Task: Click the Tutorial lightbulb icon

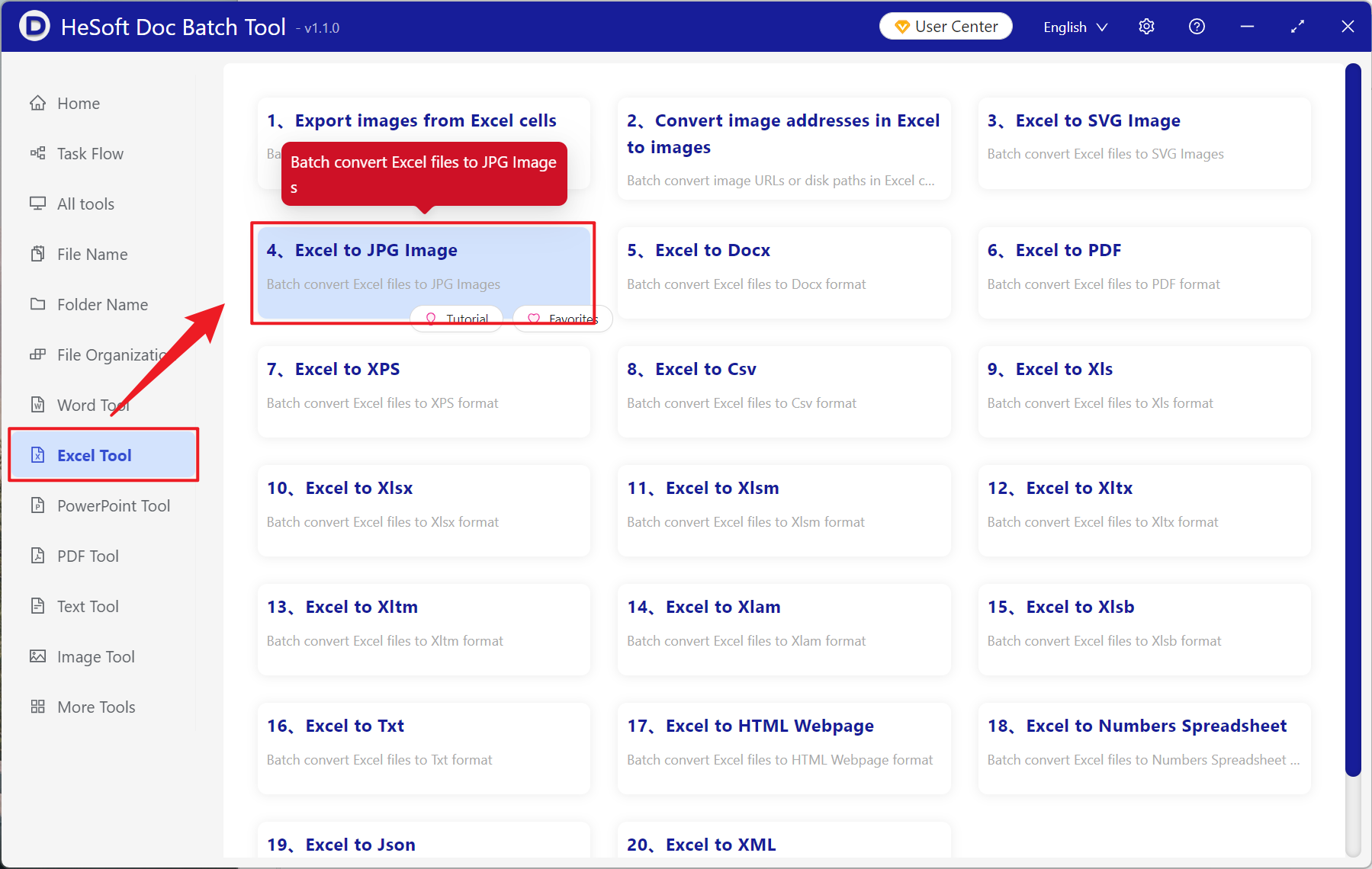Action: coord(431,319)
